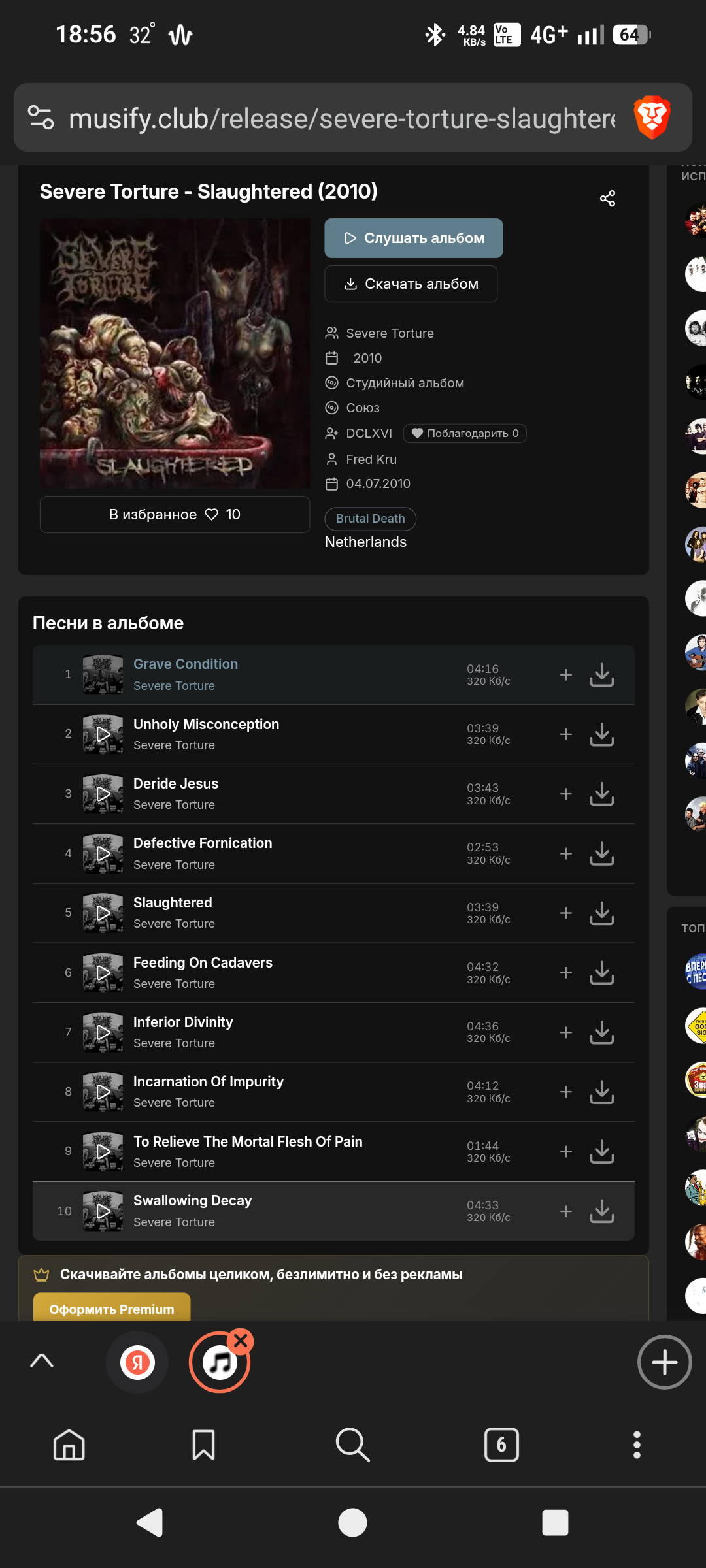Add new tab with plus circle
Viewport: 706px width, 1568px height.
coord(665,1362)
